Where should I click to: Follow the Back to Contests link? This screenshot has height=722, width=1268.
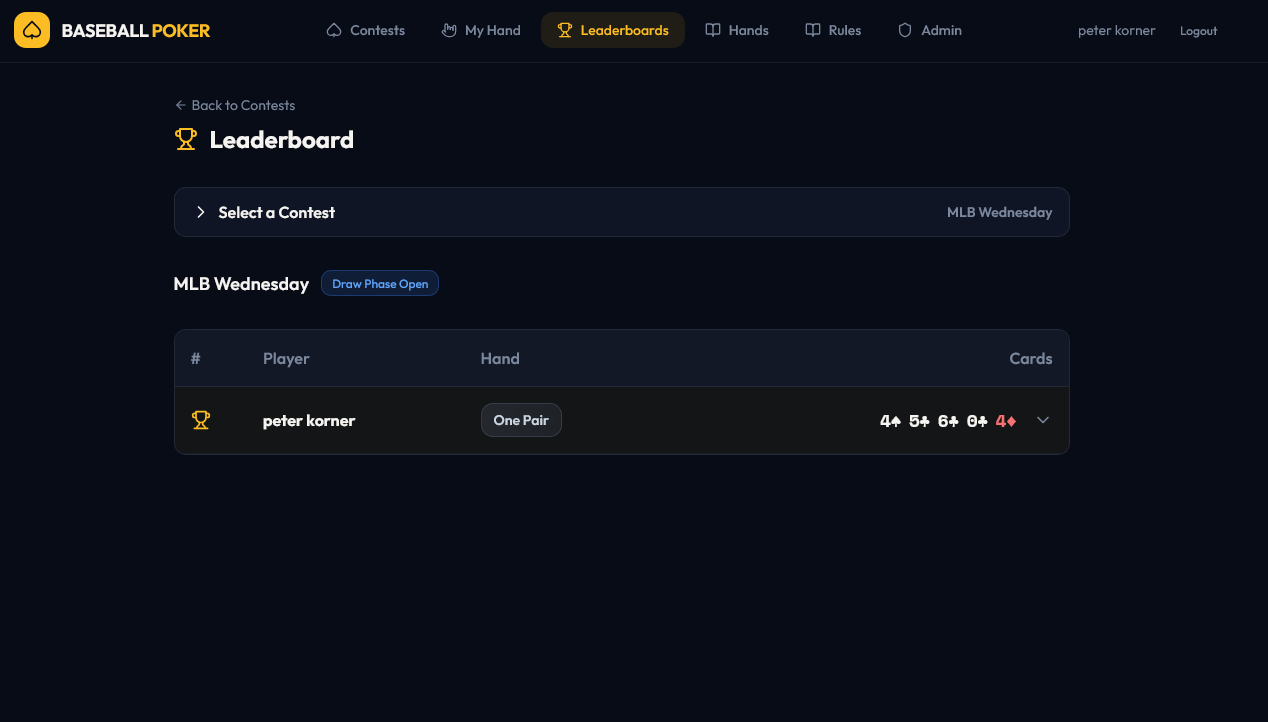[x=235, y=105]
